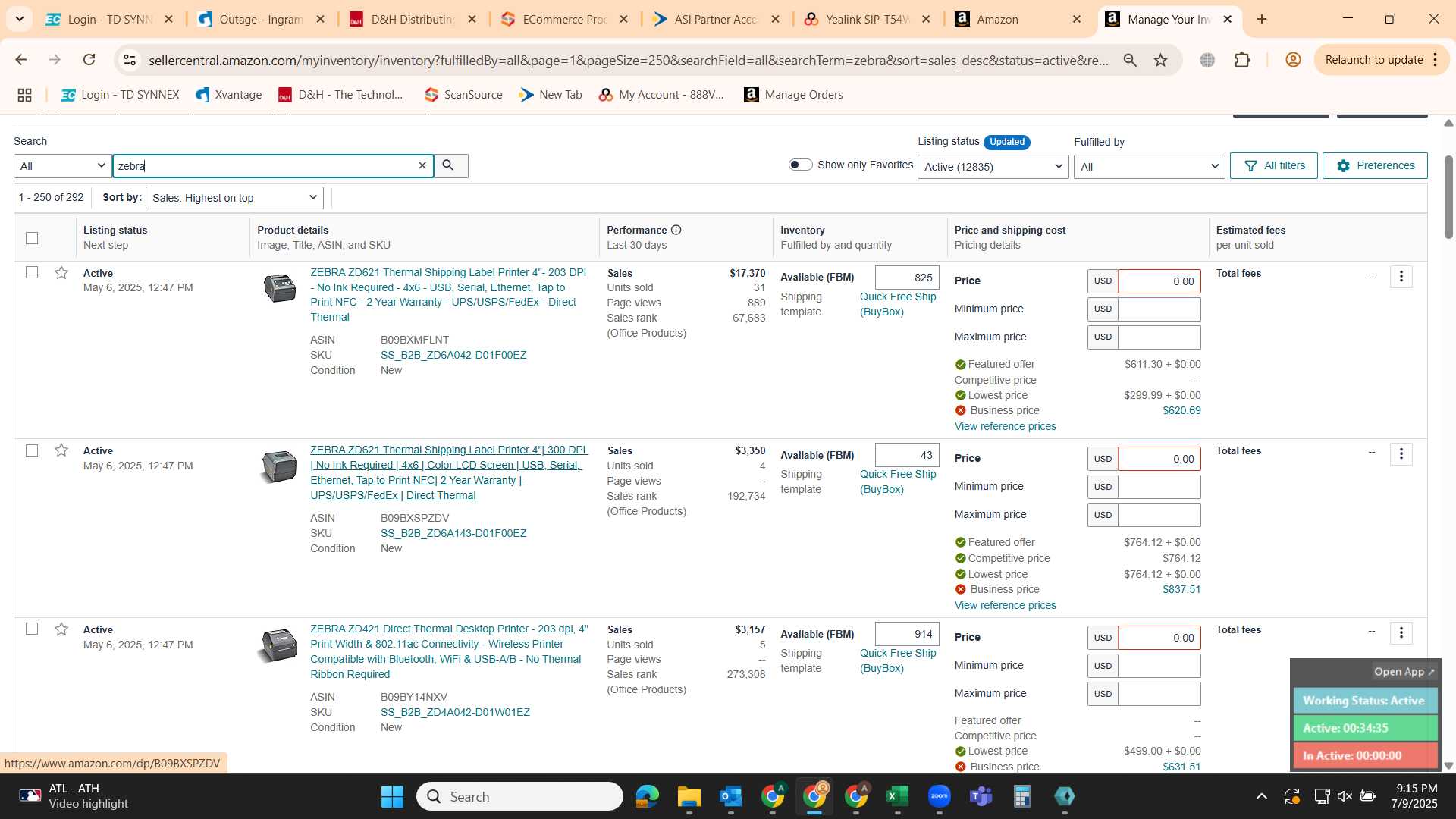Click Minimum price field for ZD621 203 DPI
The image size is (1456, 819).
(1159, 309)
